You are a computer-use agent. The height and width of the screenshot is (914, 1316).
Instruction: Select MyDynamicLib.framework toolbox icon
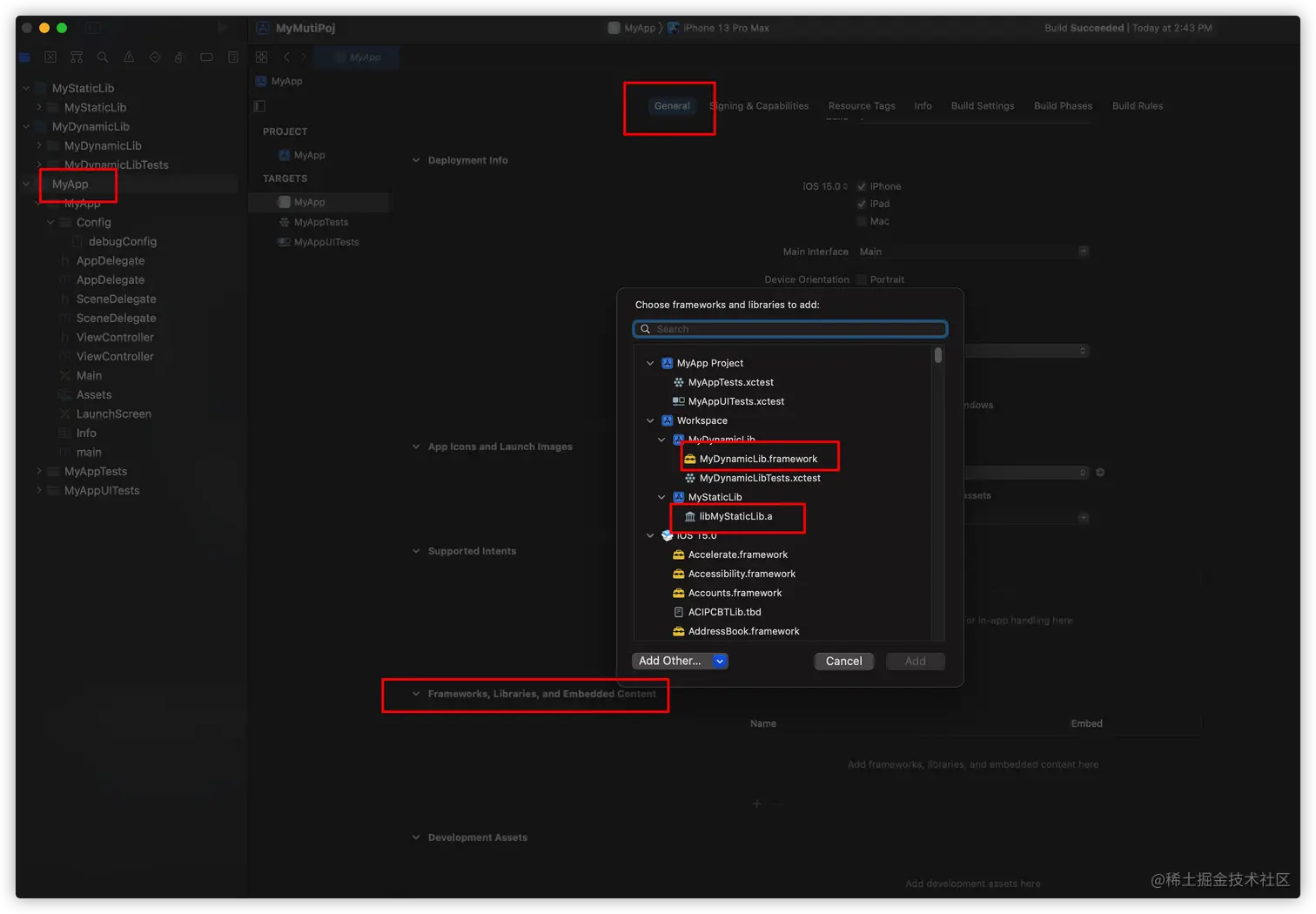coord(690,459)
